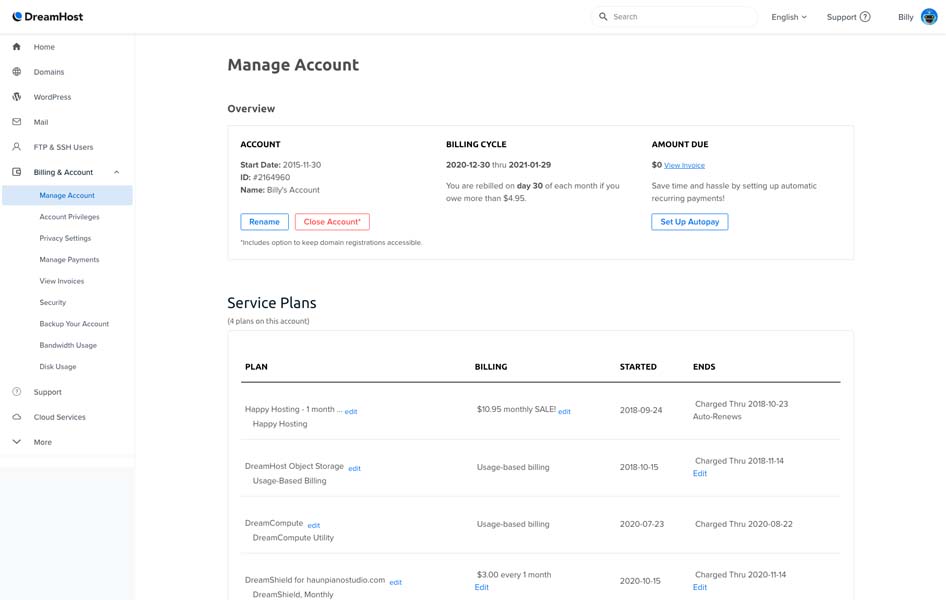
Task: Click the Billing & Account wallet icon
Action: (x=17, y=172)
